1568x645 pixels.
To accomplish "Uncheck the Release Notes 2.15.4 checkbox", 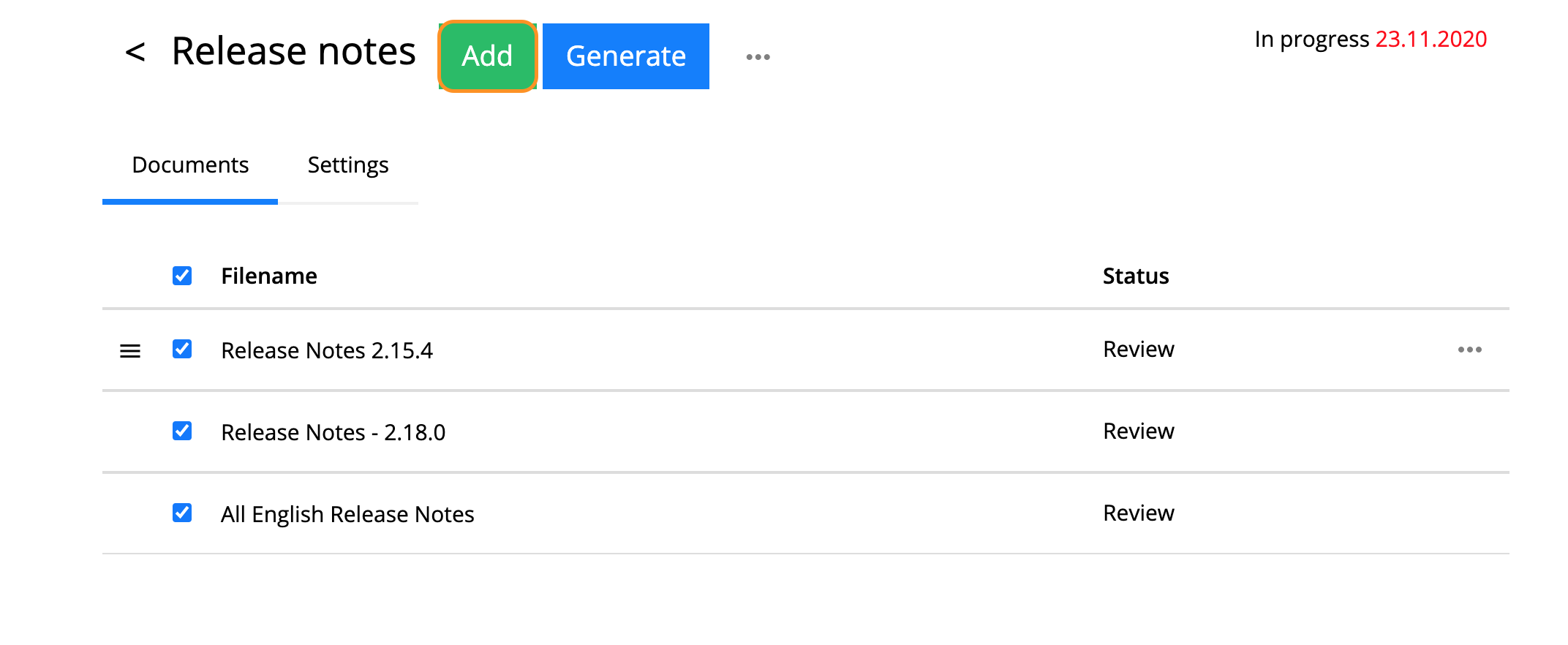I will [182, 349].
